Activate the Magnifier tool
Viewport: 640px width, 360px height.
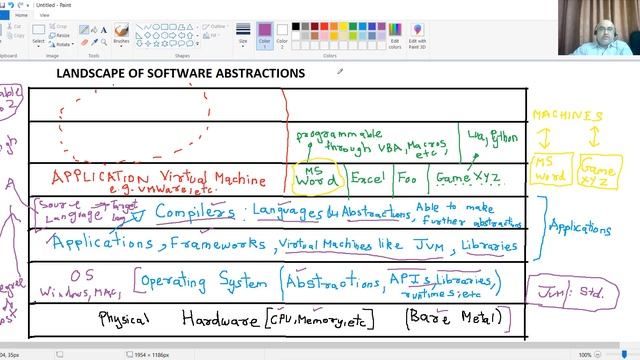(x=104, y=42)
